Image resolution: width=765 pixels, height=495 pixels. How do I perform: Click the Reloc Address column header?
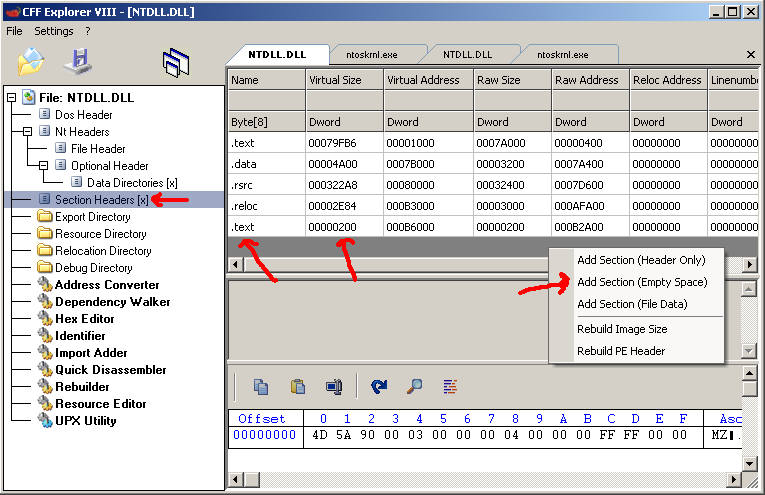tap(668, 79)
